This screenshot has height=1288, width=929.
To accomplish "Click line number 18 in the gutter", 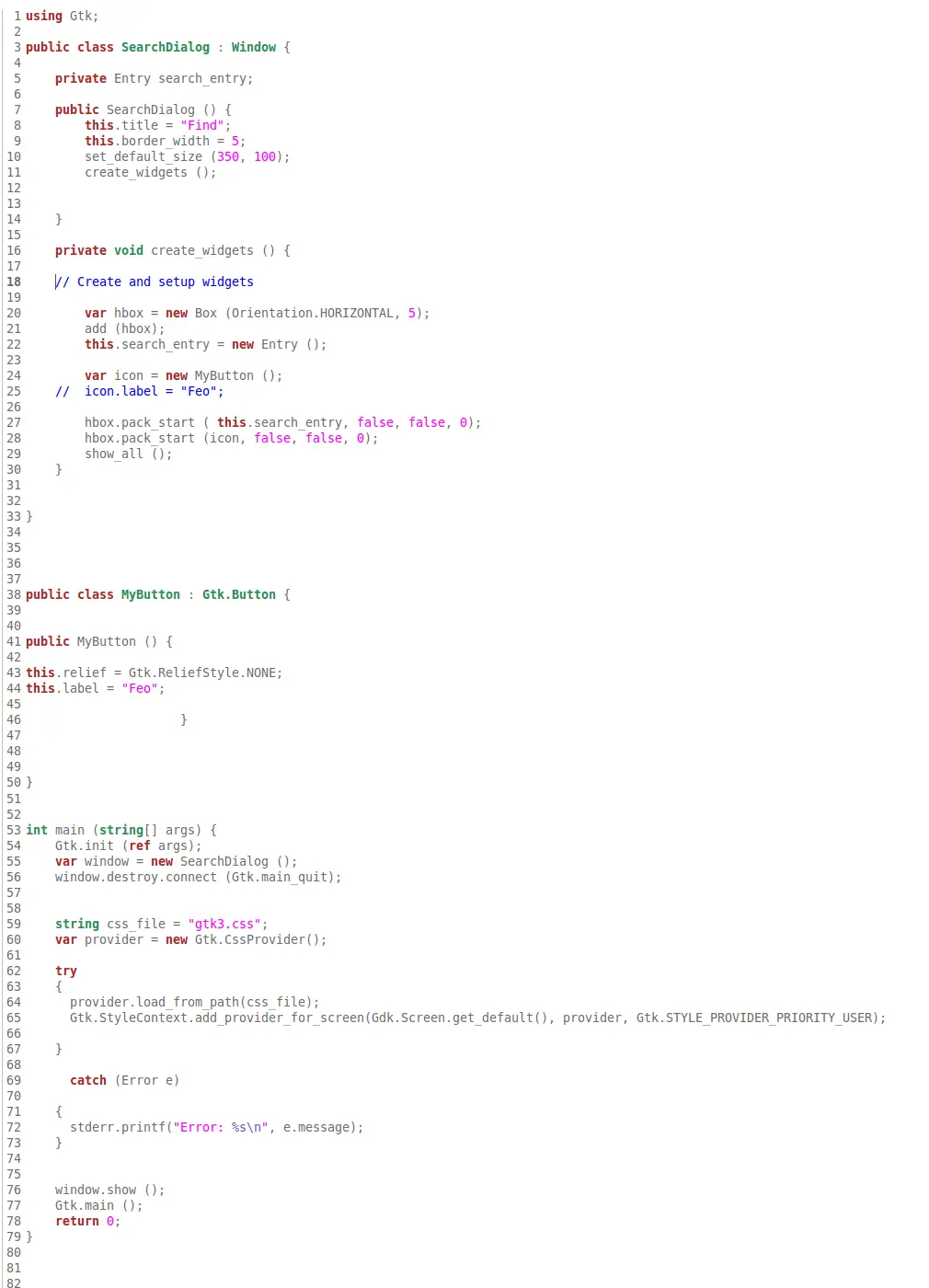I will coord(14,282).
